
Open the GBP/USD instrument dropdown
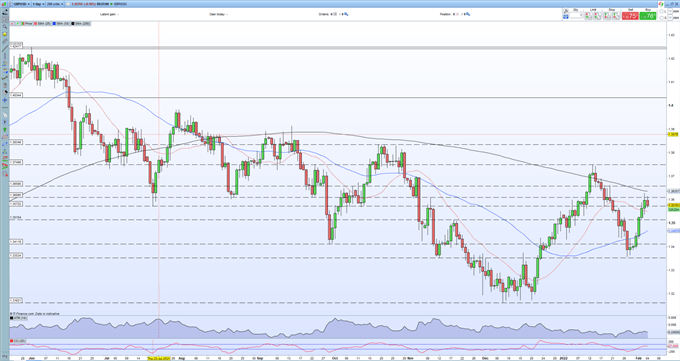[x=22, y=4]
